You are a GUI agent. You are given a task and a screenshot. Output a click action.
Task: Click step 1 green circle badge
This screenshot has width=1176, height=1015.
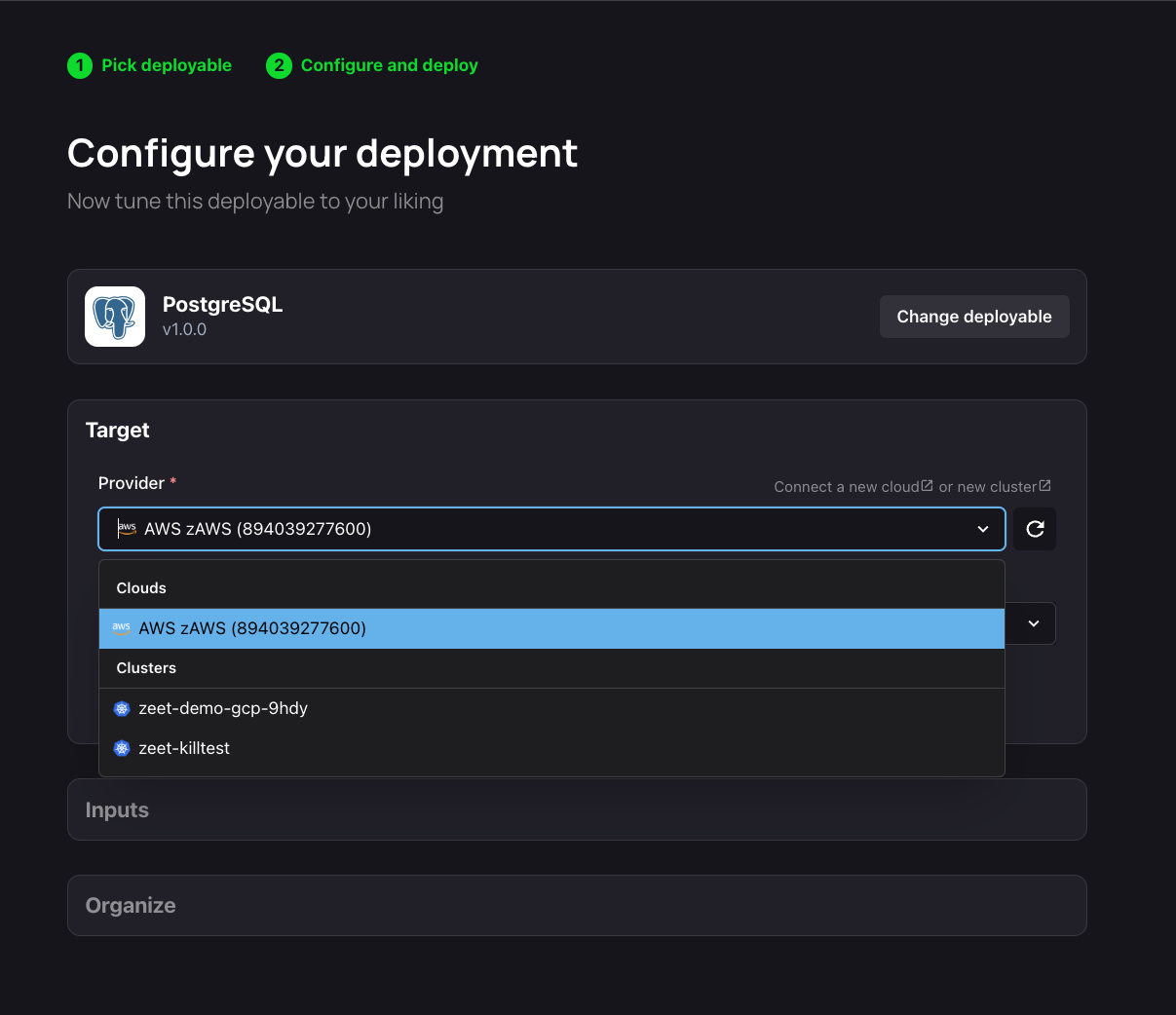pos(80,65)
